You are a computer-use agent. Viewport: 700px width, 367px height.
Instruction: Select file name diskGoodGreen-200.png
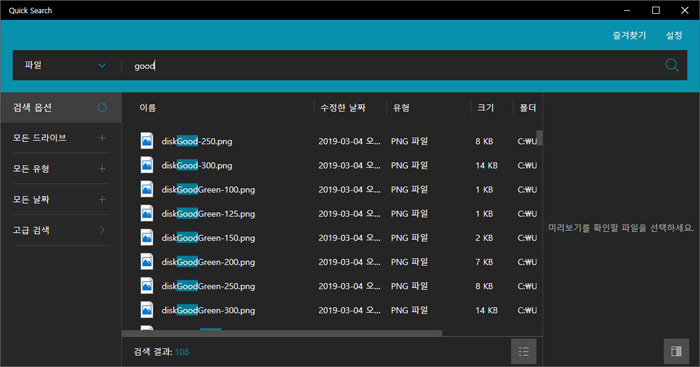point(208,262)
